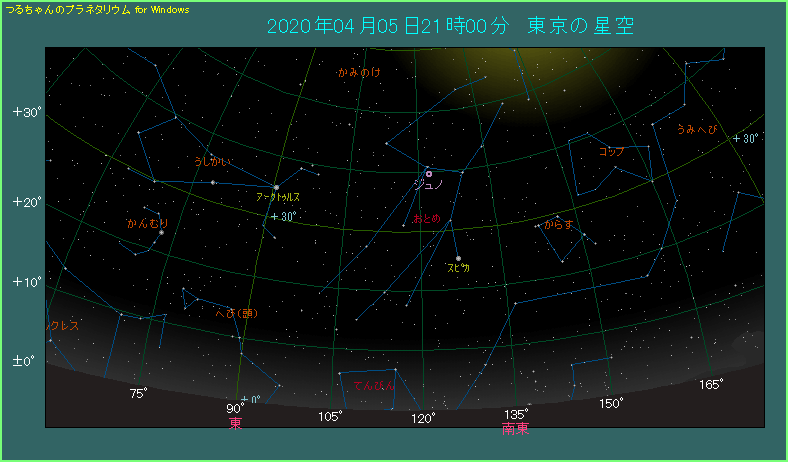Select the からす constellation label
Image resolution: width=788 pixels, height=462 pixels.
(x=558, y=225)
